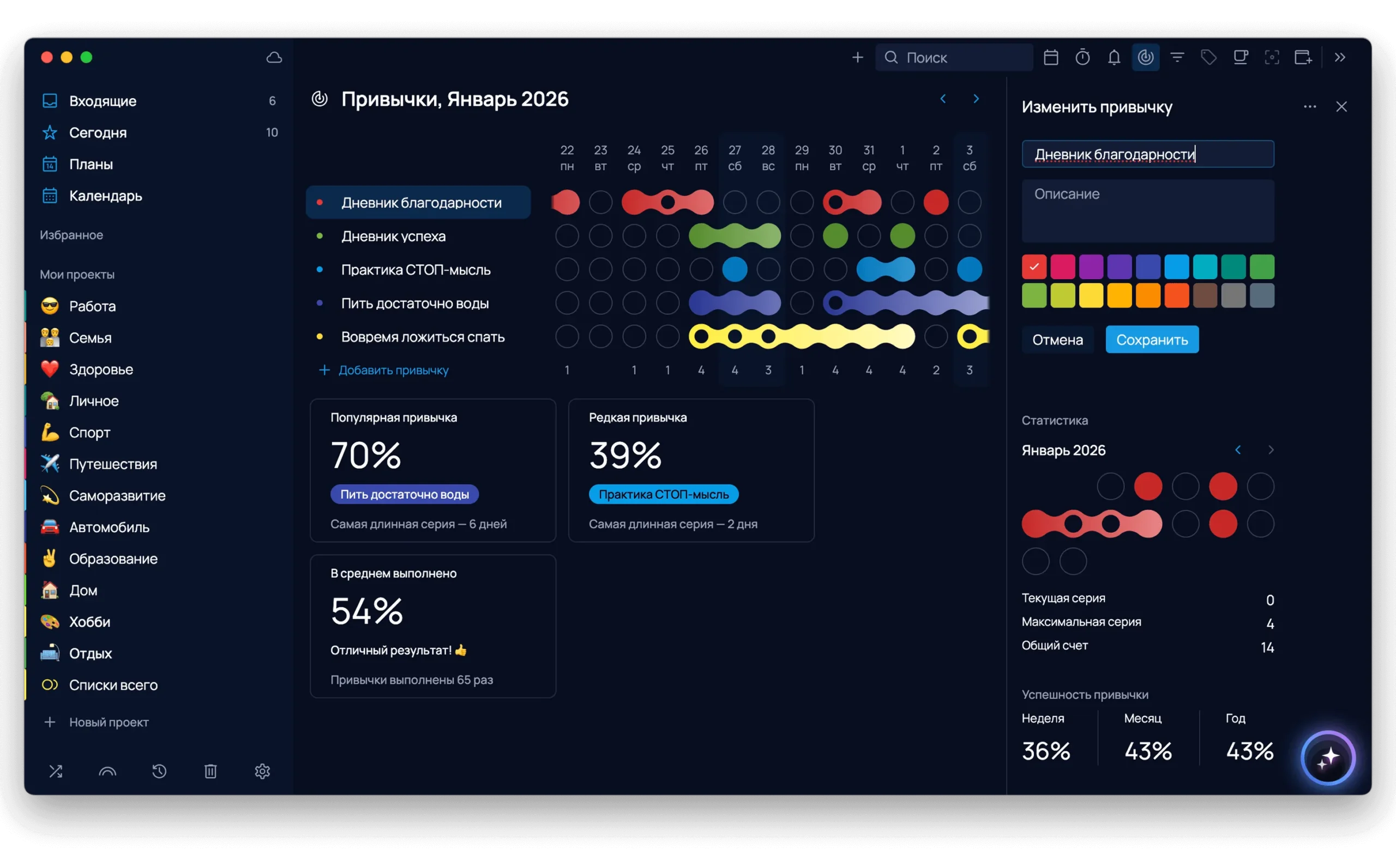The width and height of the screenshot is (1396, 868).
Task: Open settings via the gear icon
Action: pos(262,771)
